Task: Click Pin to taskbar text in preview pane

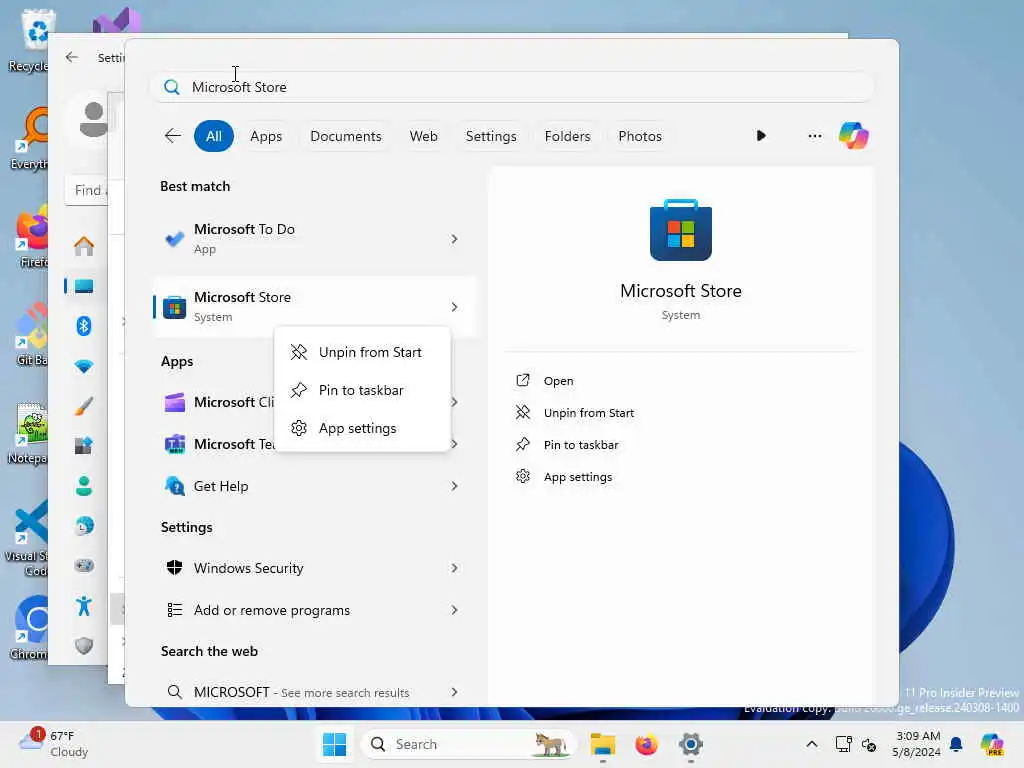Action: [581, 445]
